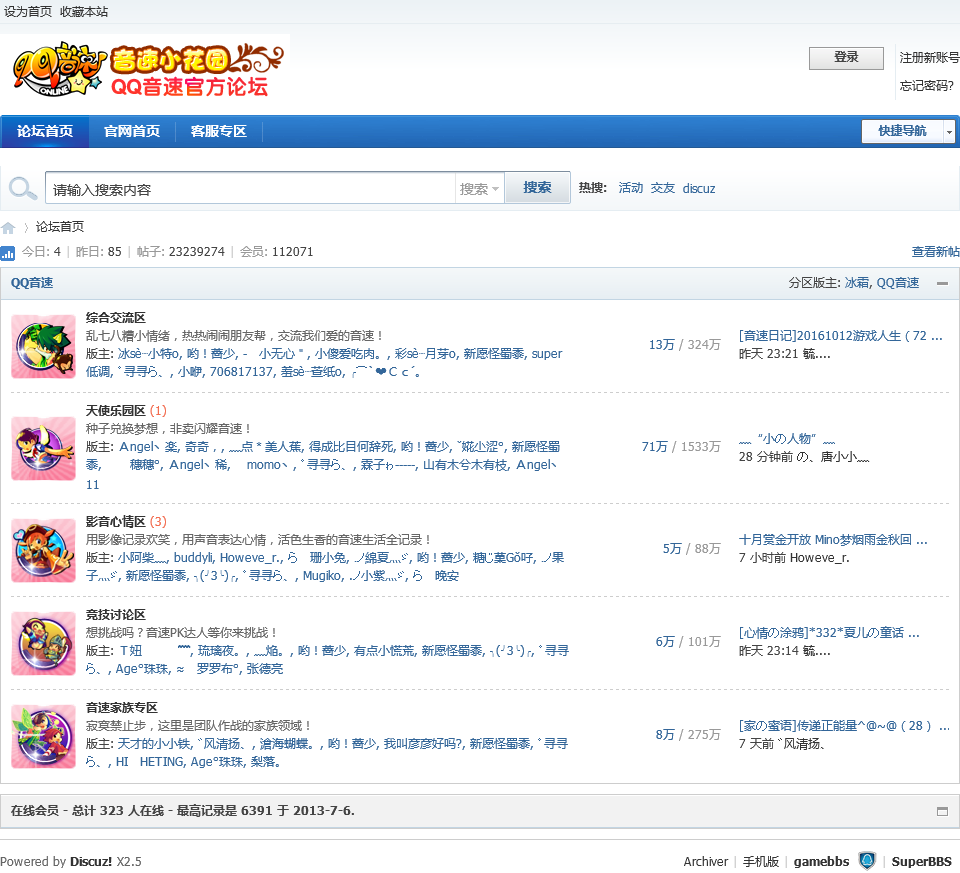Click the 注册新账号 link

click(929, 58)
